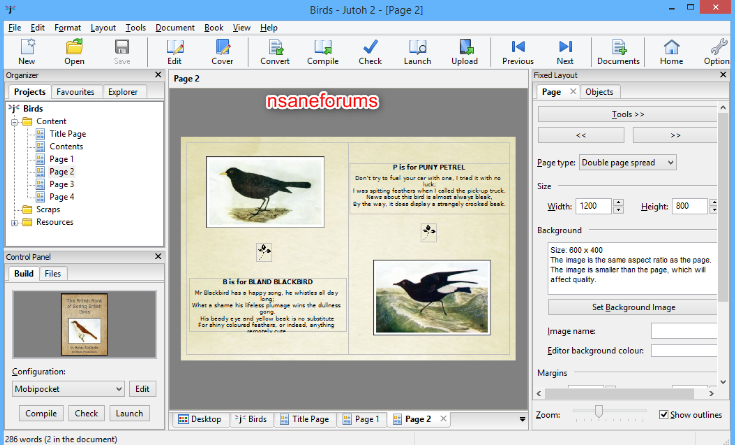Expand the Tools >> button
The width and height of the screenshot is (735, 445).
(x=628, y=114)
